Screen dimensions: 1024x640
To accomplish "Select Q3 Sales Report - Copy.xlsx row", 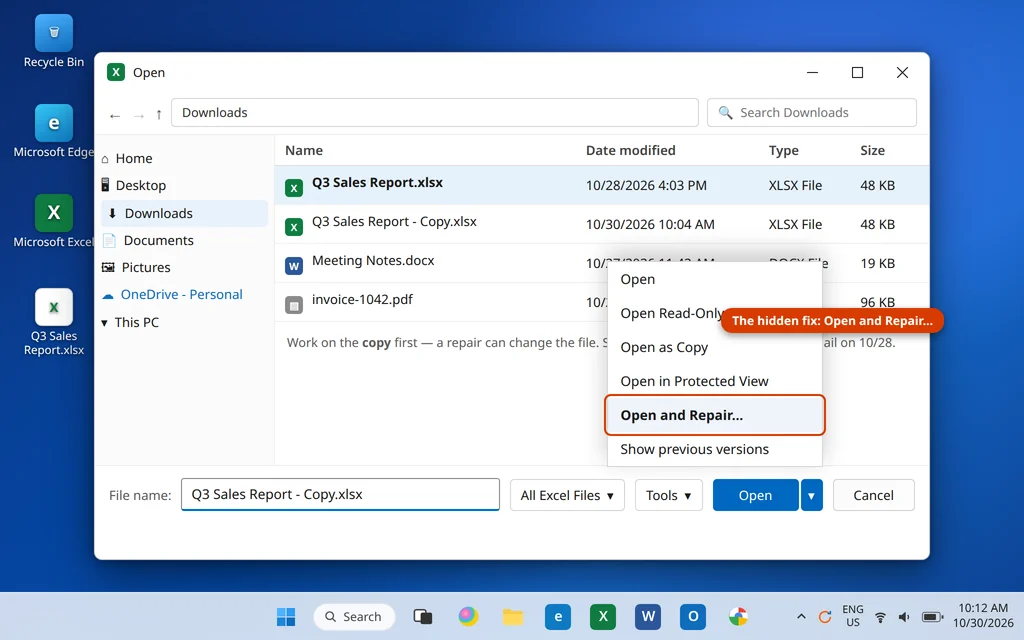I will 601,224.
